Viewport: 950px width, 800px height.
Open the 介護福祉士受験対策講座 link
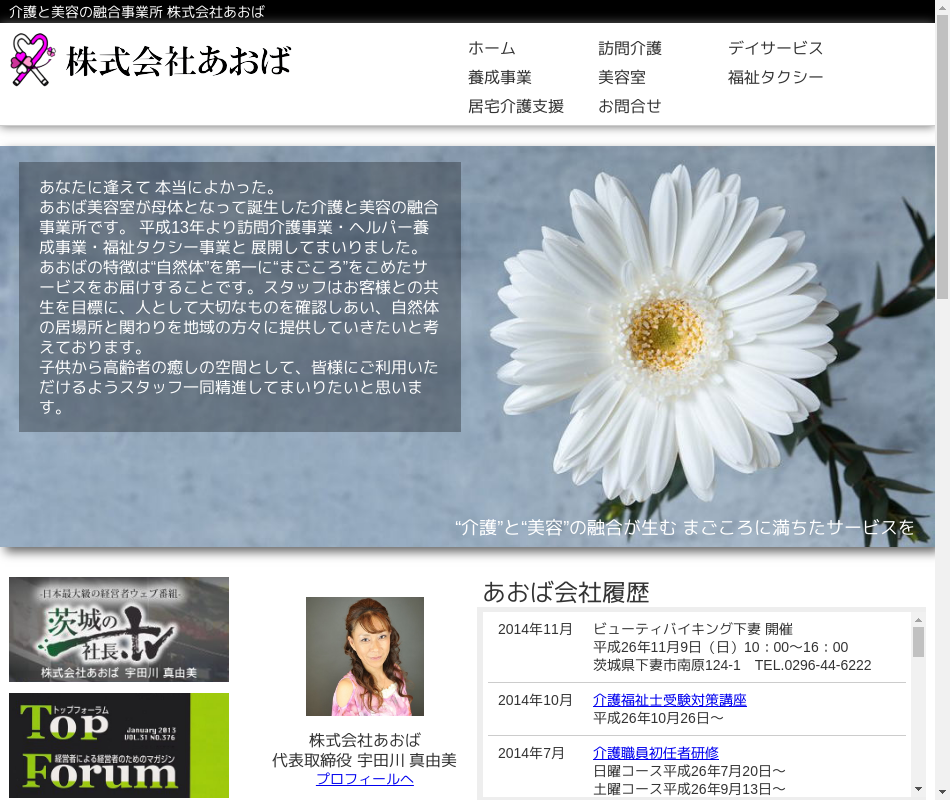pos(669,700)
